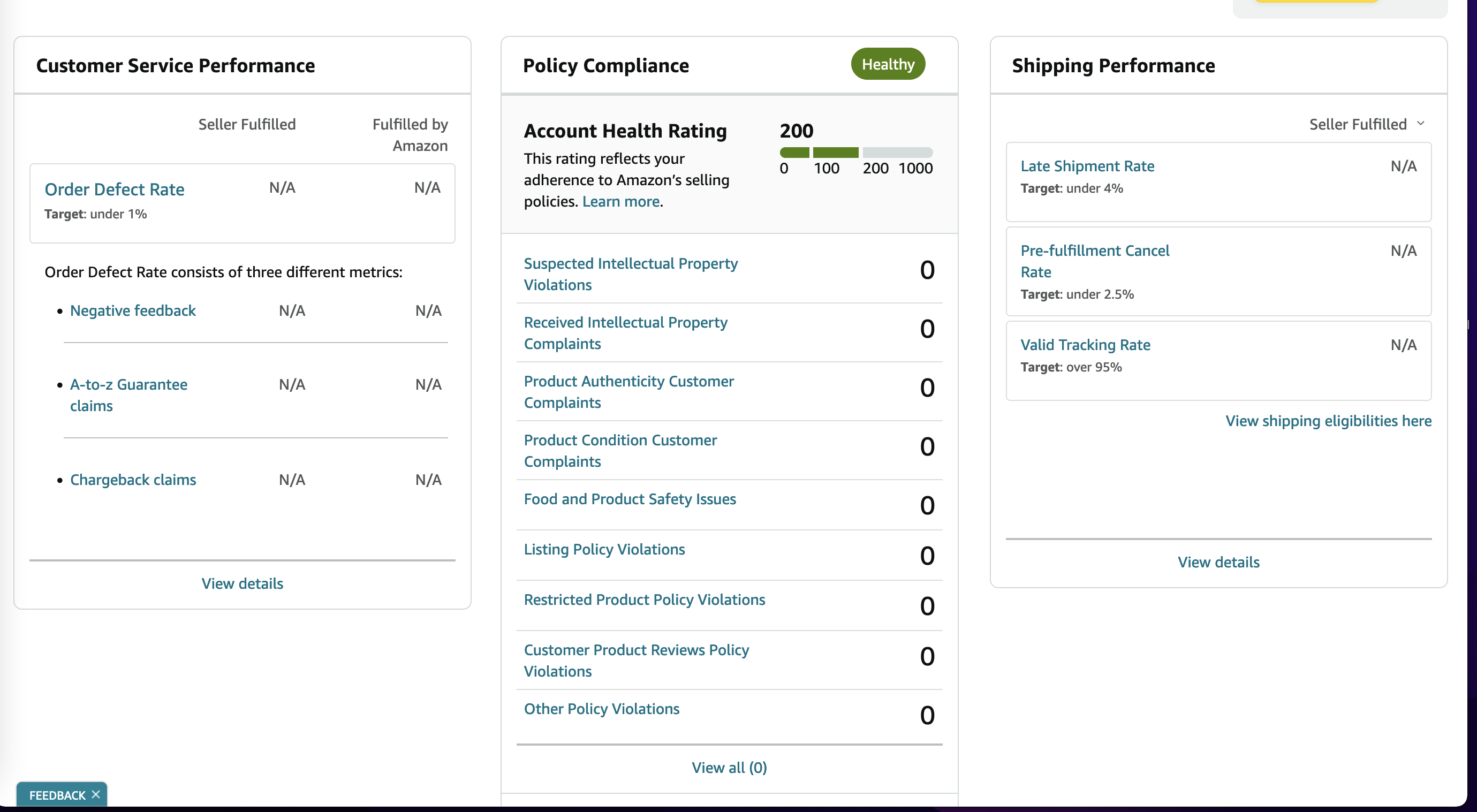Open Restricted Product Policy Violations
The image size is (1477, 812).
click(x=645, y=600)
